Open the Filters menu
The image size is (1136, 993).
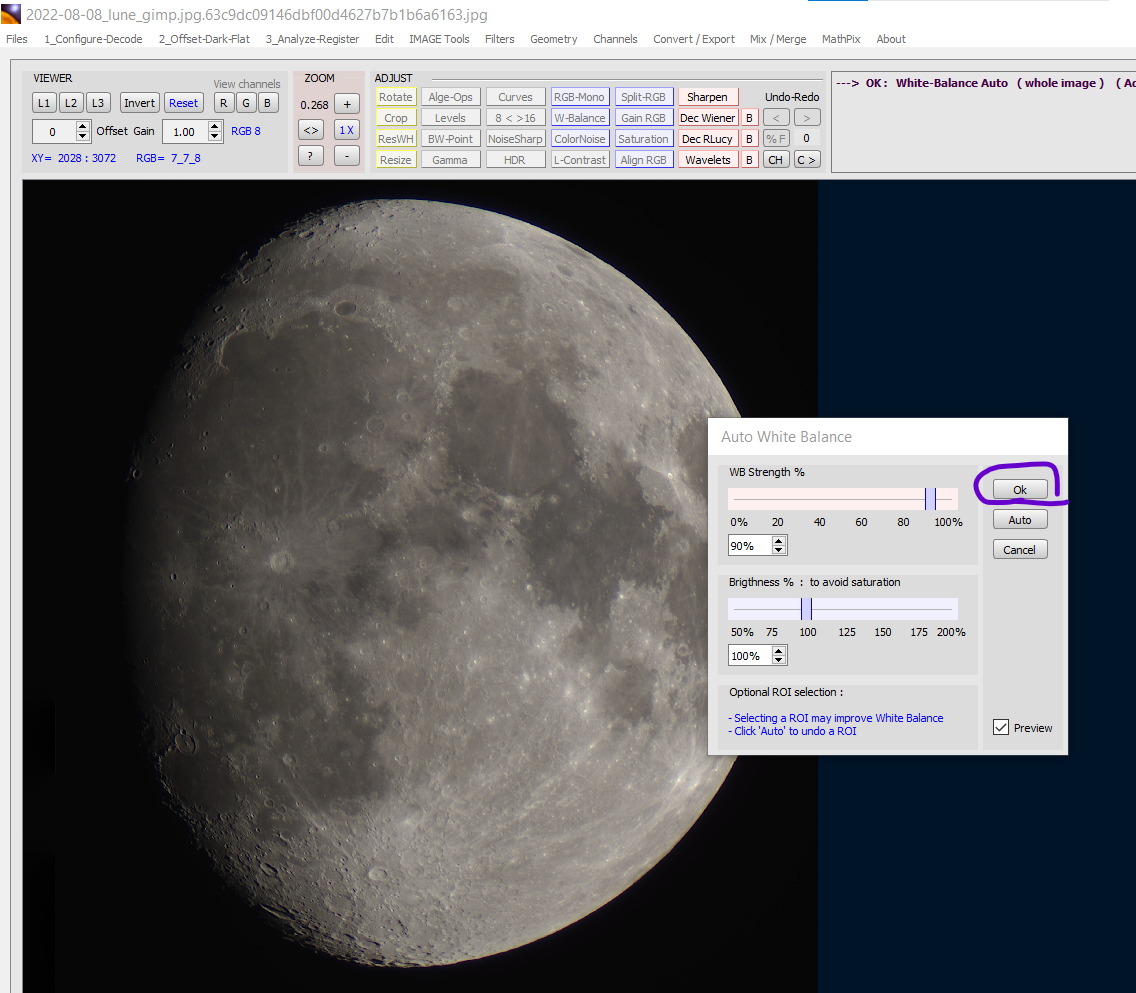[x=499, y=39]
